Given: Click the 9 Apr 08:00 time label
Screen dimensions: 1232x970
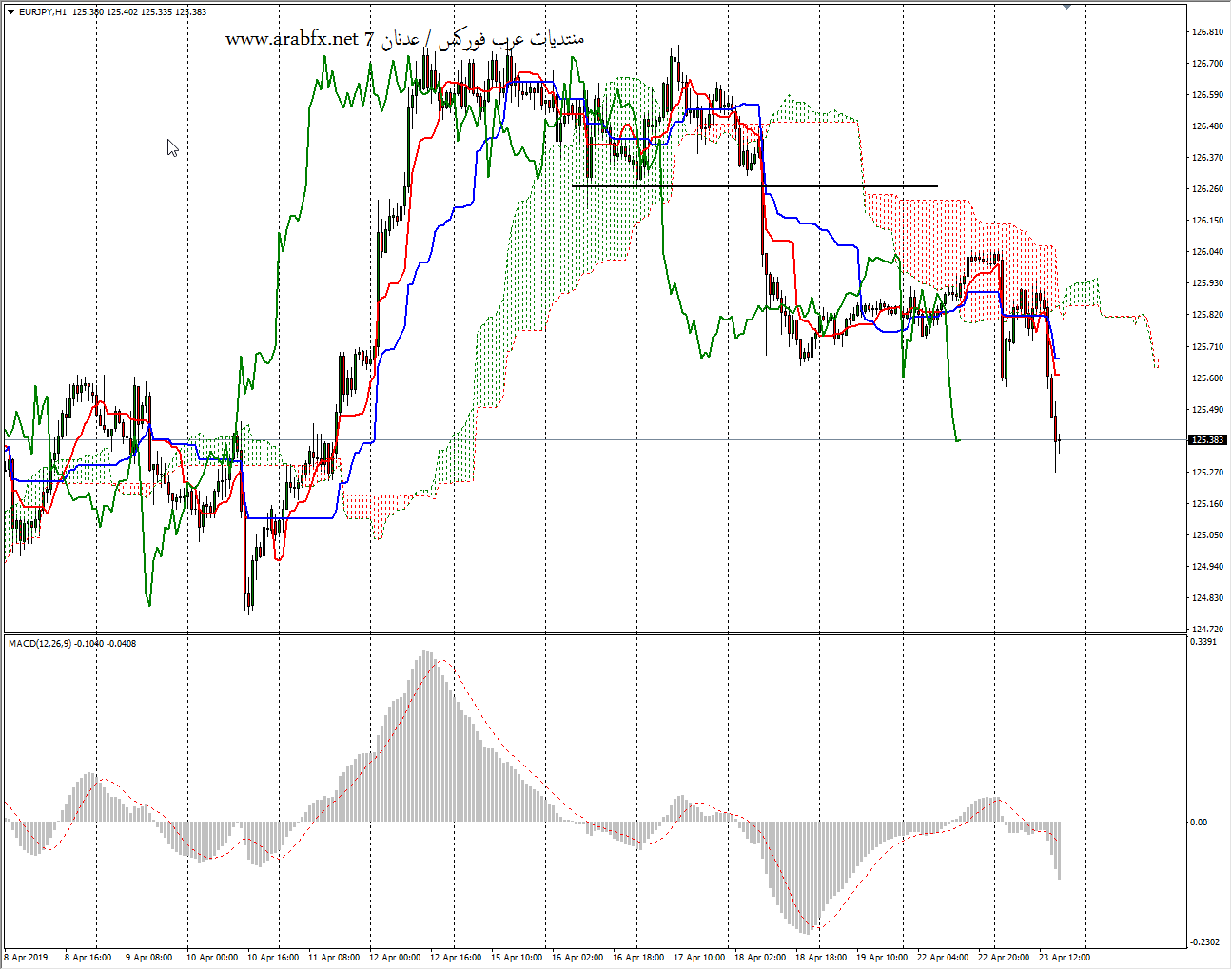Looking at the screenshot, I should pyautogui.click(x=148, y=958).
